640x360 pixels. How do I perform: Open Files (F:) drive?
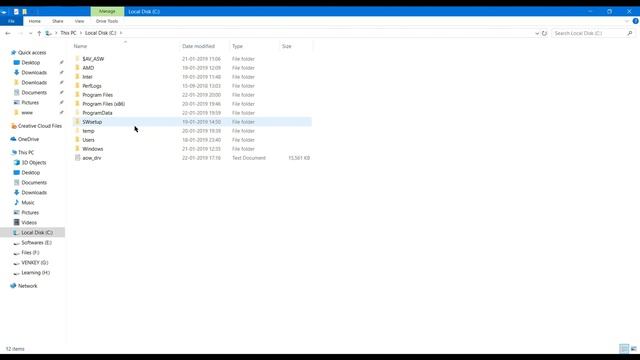30,253
